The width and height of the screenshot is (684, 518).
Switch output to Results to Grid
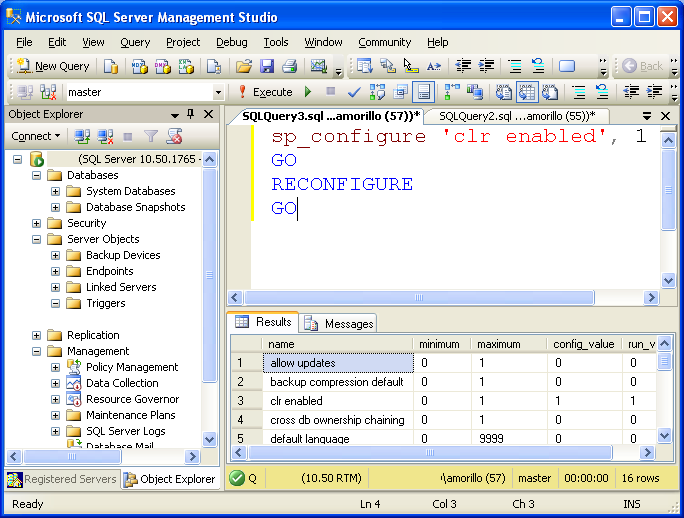[x=527, y=92]
